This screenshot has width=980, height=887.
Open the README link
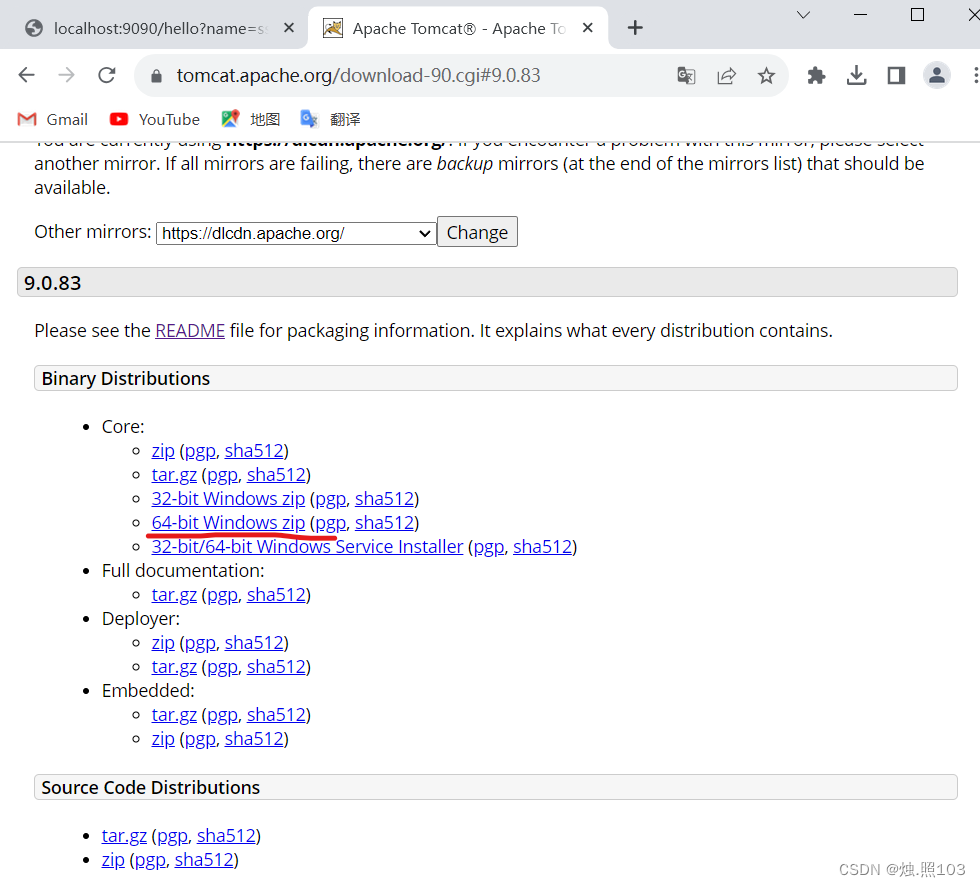pyautogui.click(x=190, y=331)
